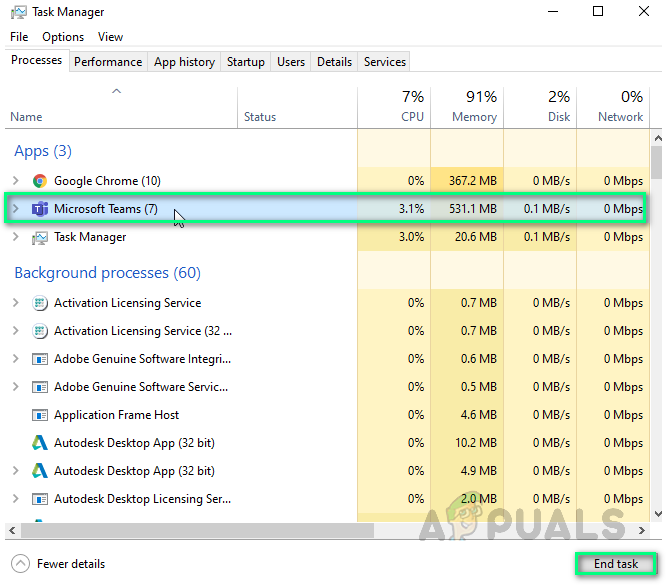666x585 pixels.
Task: Sort processes by Memory column
Action: point(473,107)
